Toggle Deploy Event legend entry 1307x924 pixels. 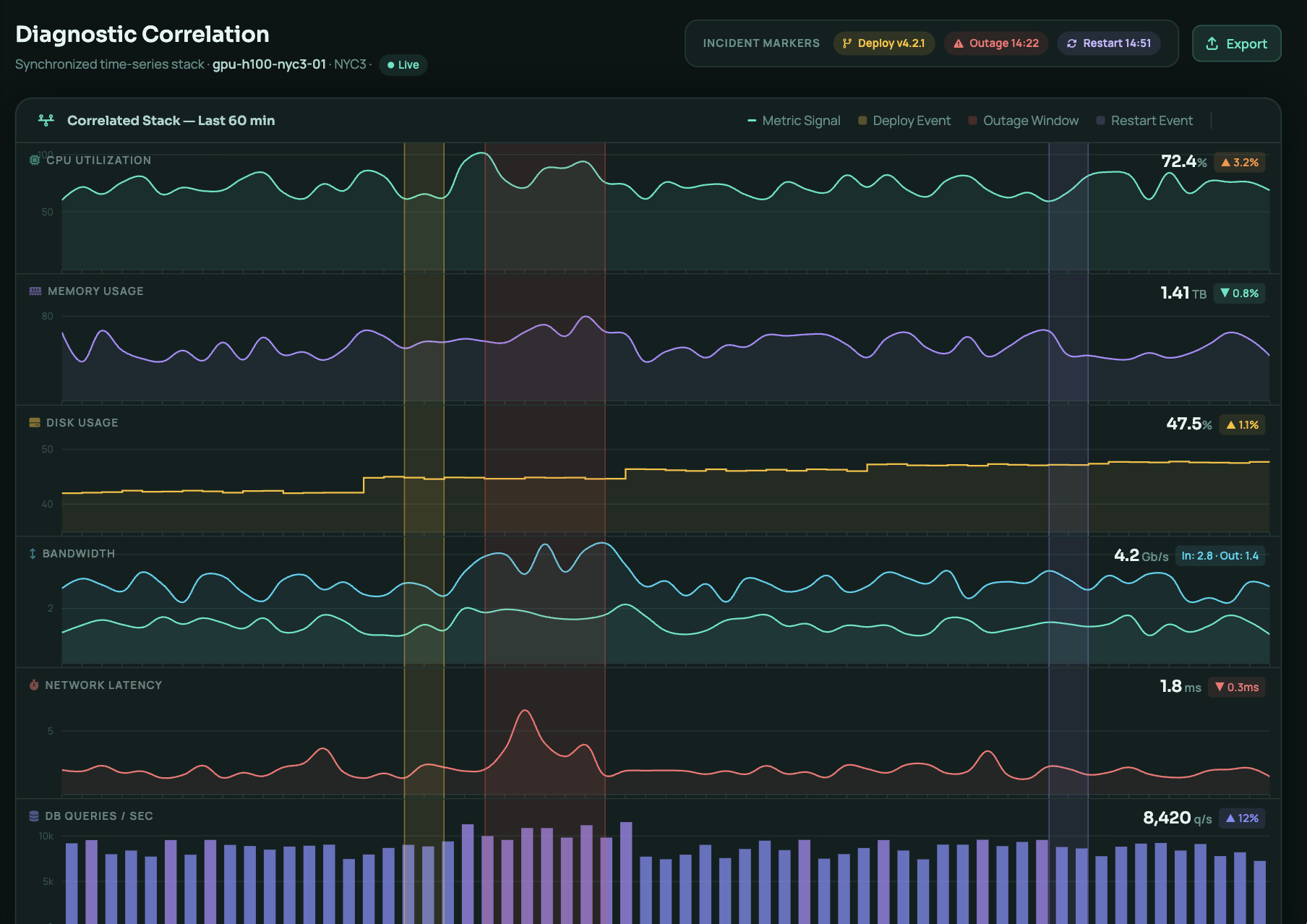point(904,121)
